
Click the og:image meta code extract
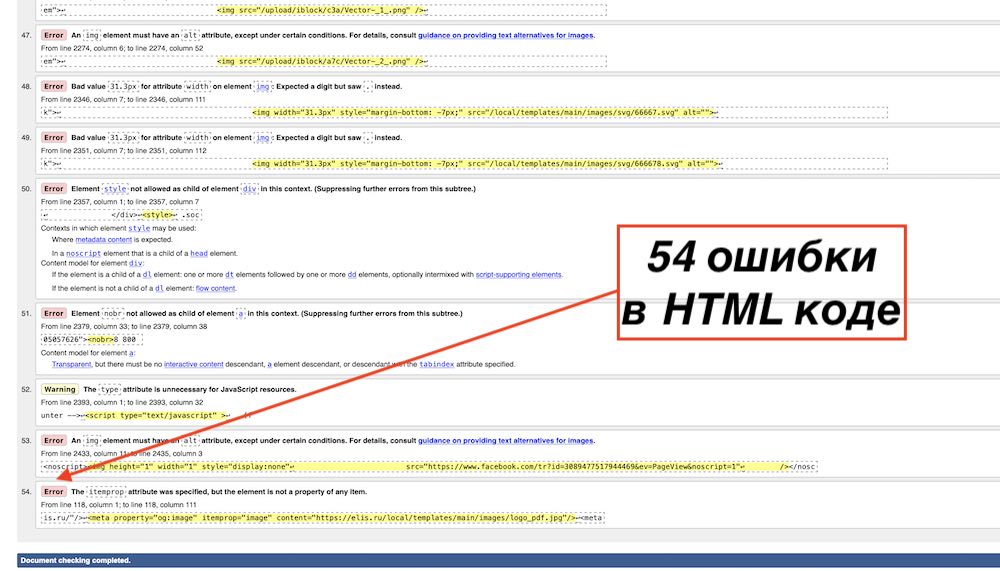[x=332, y=517]
